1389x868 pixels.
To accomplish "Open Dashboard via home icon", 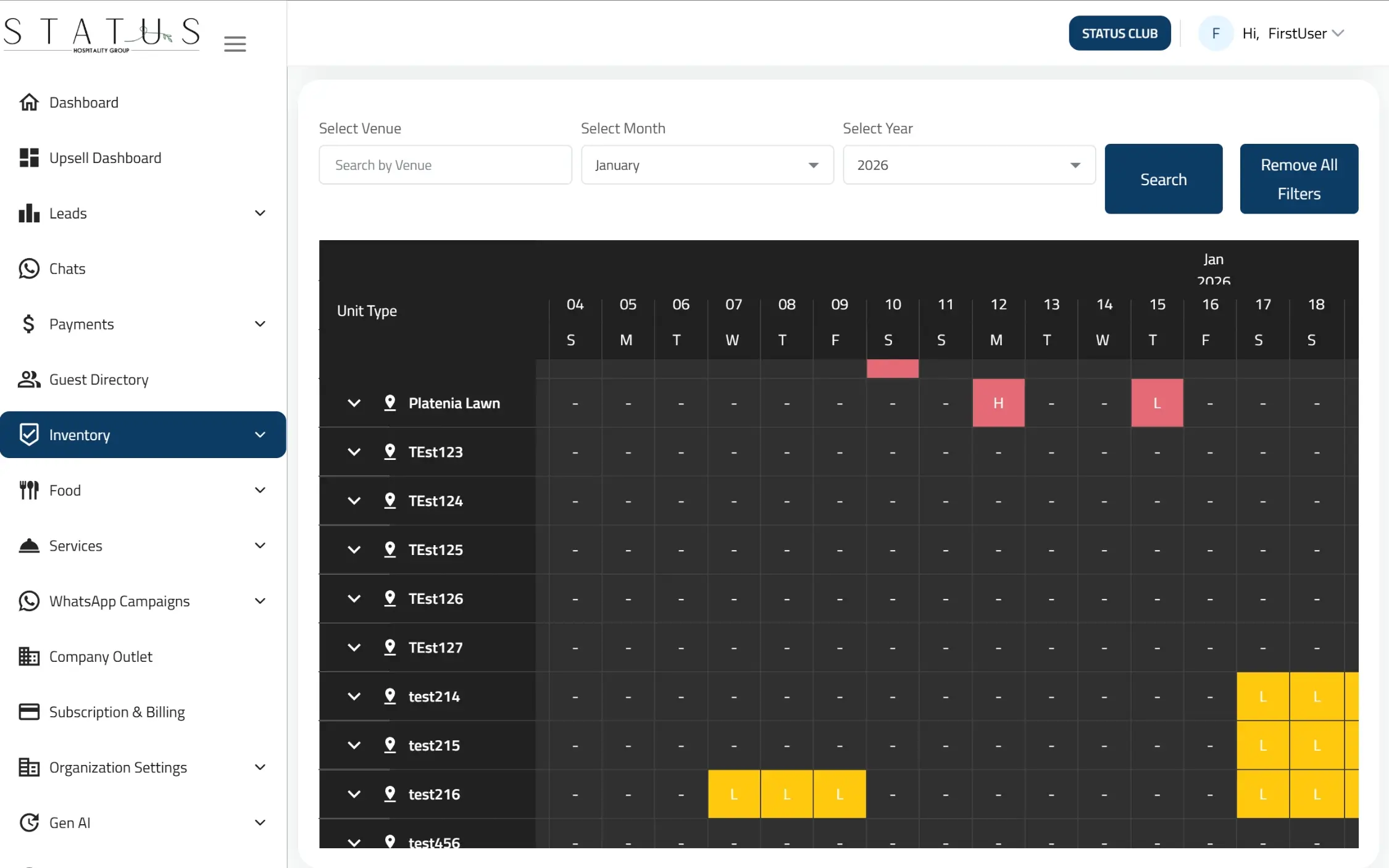I will [x=29, y=102].
